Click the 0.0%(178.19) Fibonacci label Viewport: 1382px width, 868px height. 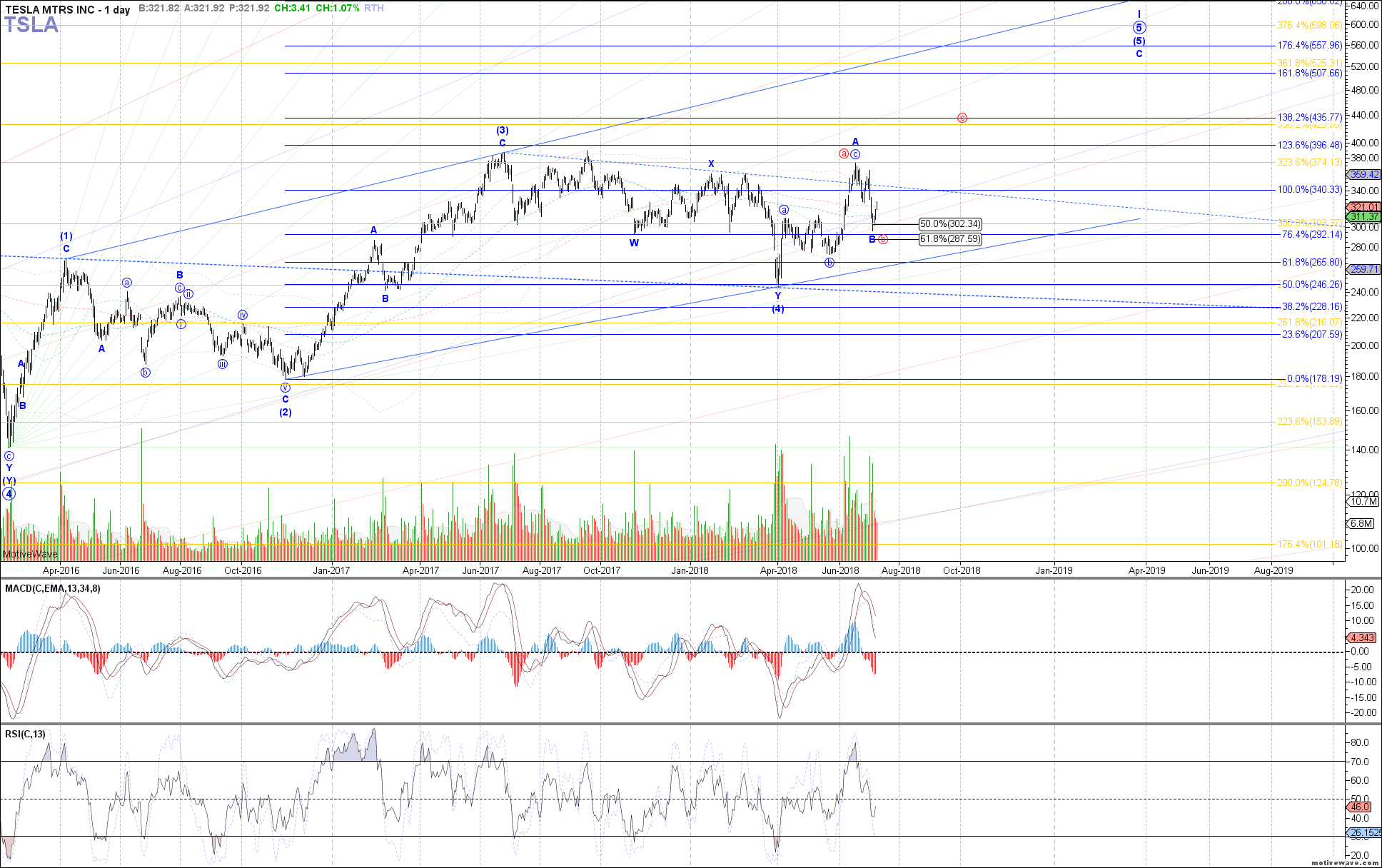point(1314,379)
